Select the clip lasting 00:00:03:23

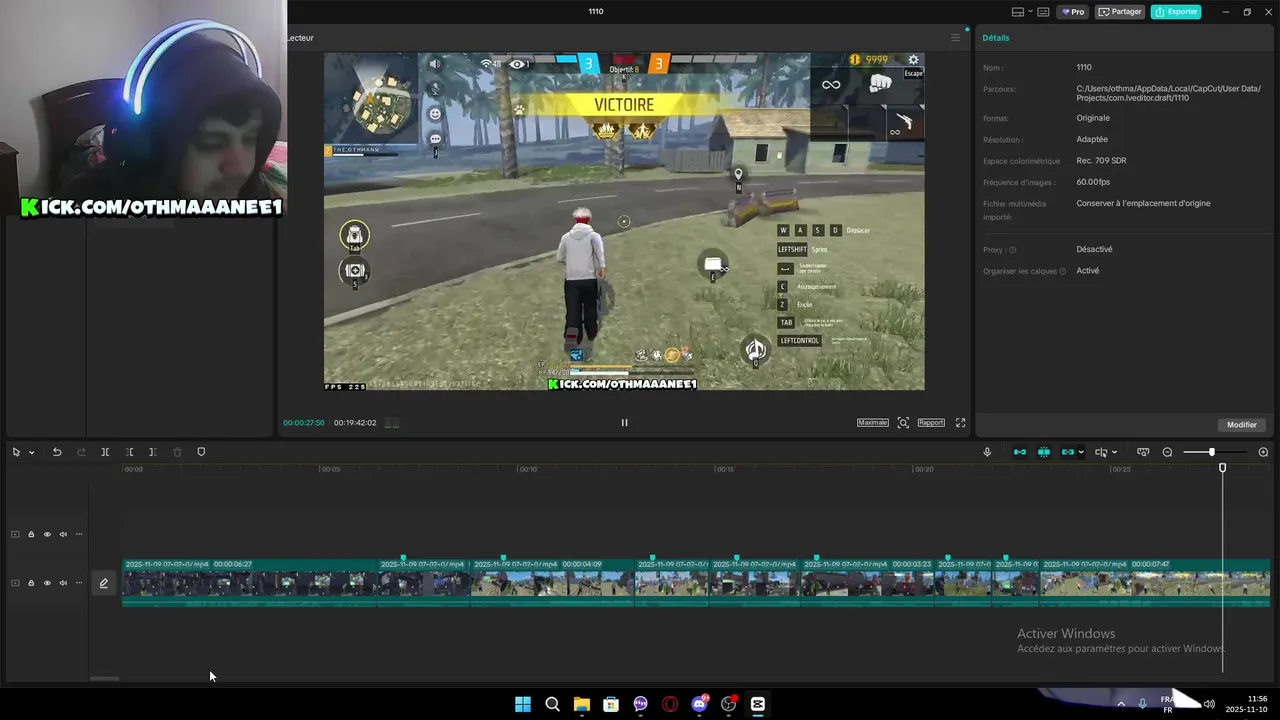[x=867, y=583]
